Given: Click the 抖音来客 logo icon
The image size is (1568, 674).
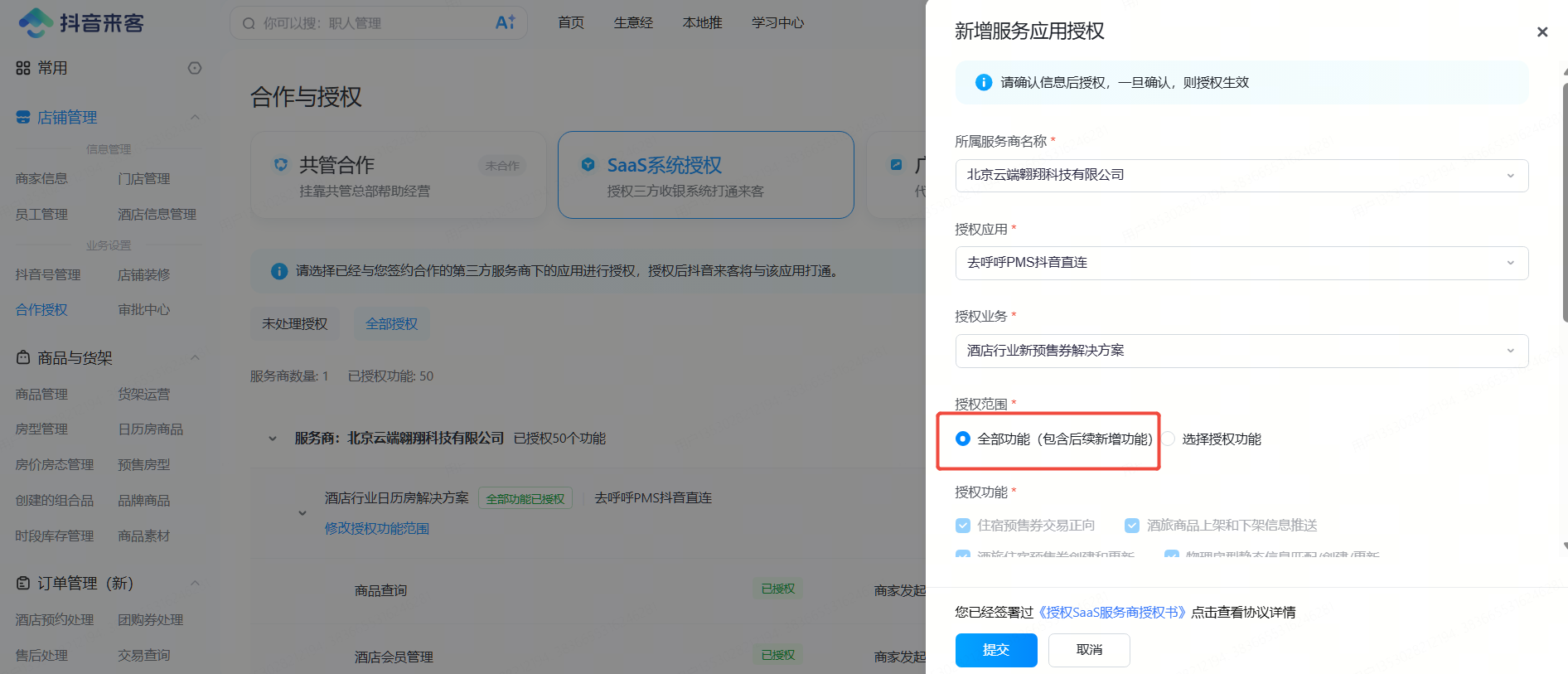Looking at the screenshot, I should coord(36,22).
